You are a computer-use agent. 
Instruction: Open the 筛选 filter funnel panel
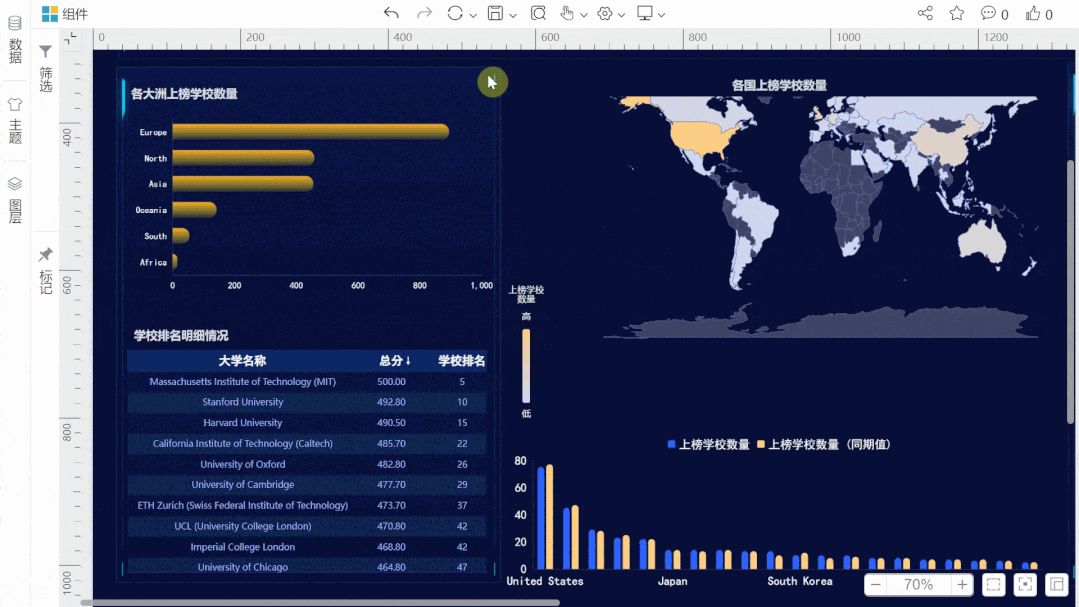click(45, 68)
